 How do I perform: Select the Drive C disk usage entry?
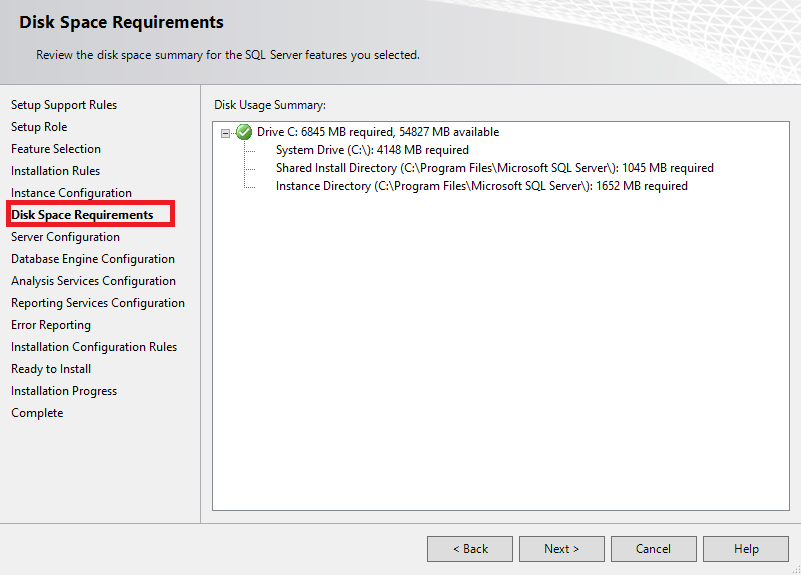[378, 132]
